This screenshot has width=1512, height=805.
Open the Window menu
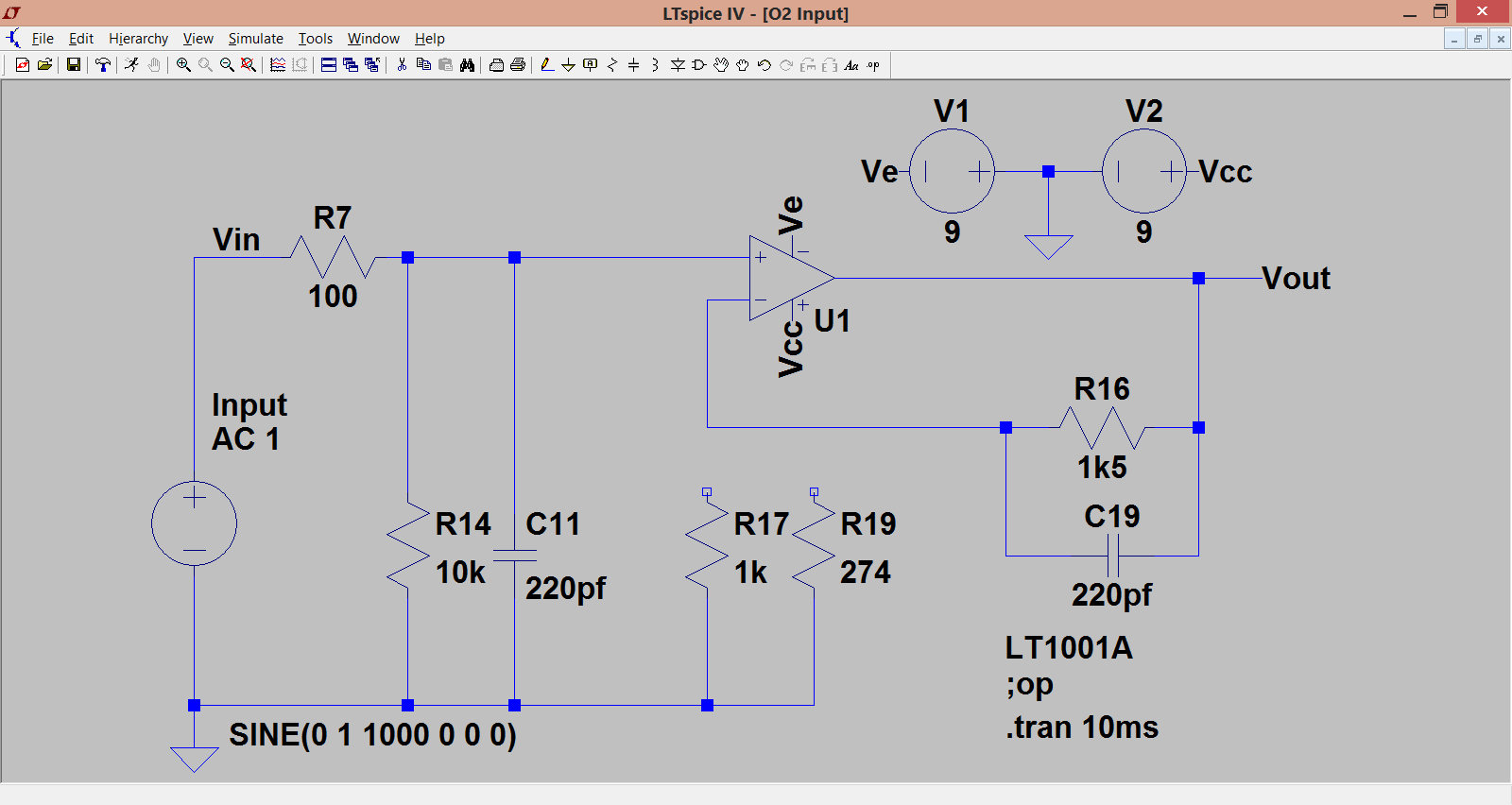click(x=373, y=39)
